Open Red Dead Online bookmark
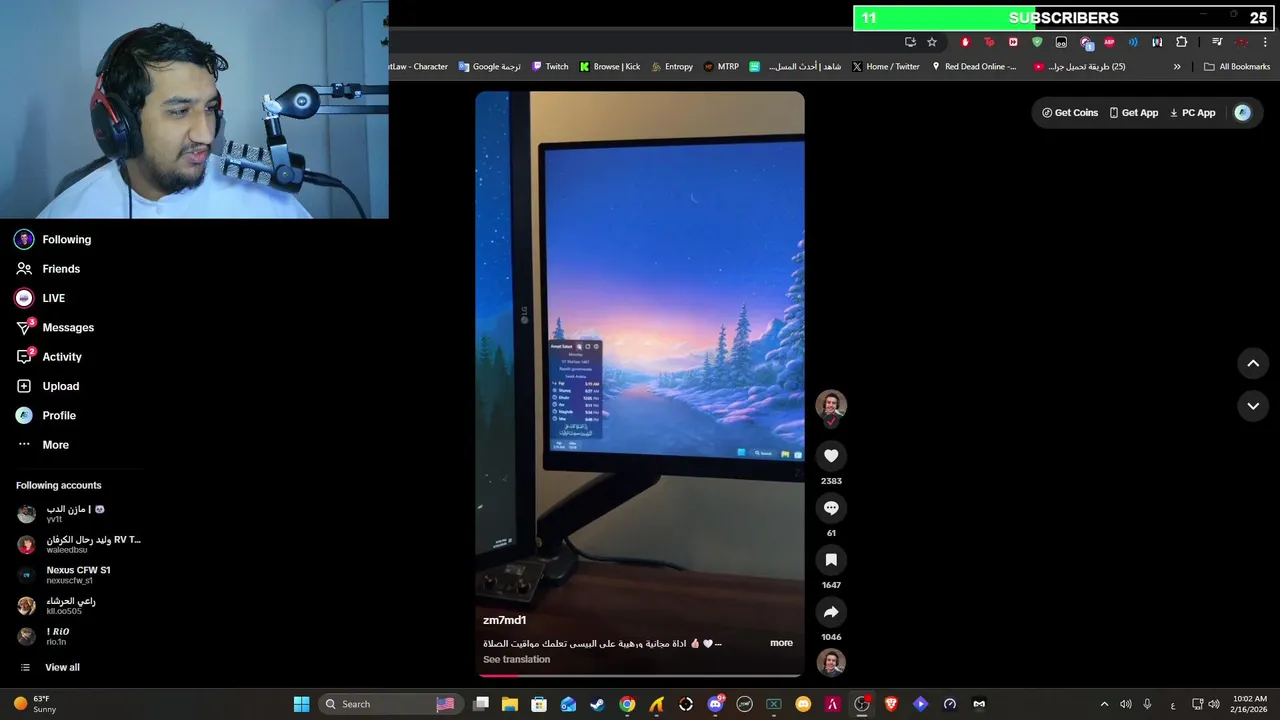 coord(974,67)
